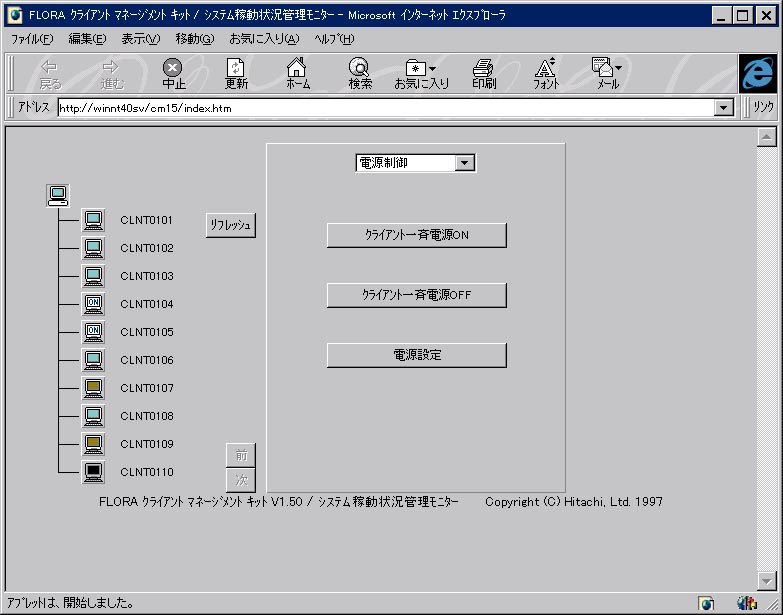Open the お気に入り(A) menu
The height and width of the screenshot is (615, 783).
click(264, 39)
